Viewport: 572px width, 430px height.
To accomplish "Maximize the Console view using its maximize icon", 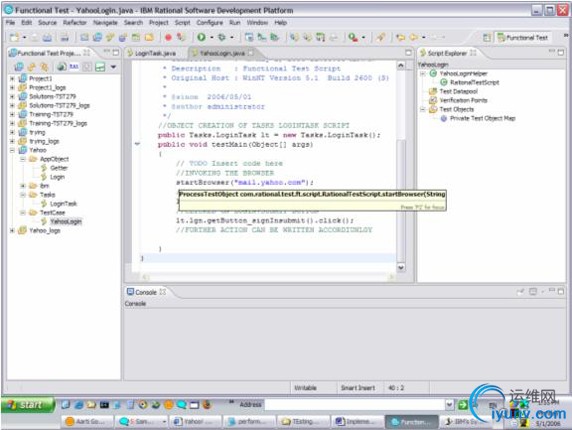I will point(561,291).
